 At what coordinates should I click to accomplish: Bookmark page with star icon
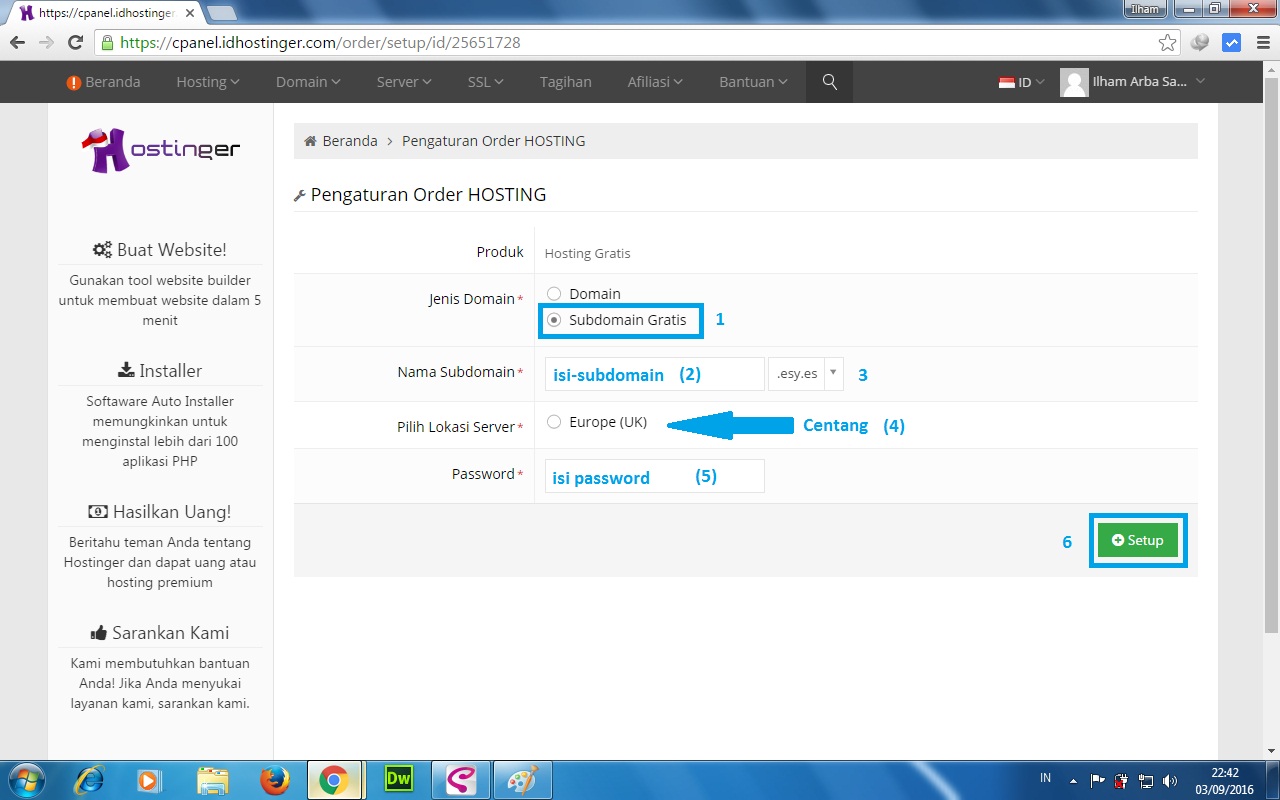tap(1167, 43)
